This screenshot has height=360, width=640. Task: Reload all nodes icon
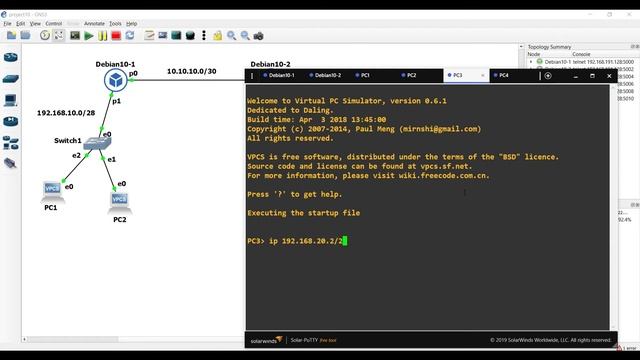tap(130, 36)
